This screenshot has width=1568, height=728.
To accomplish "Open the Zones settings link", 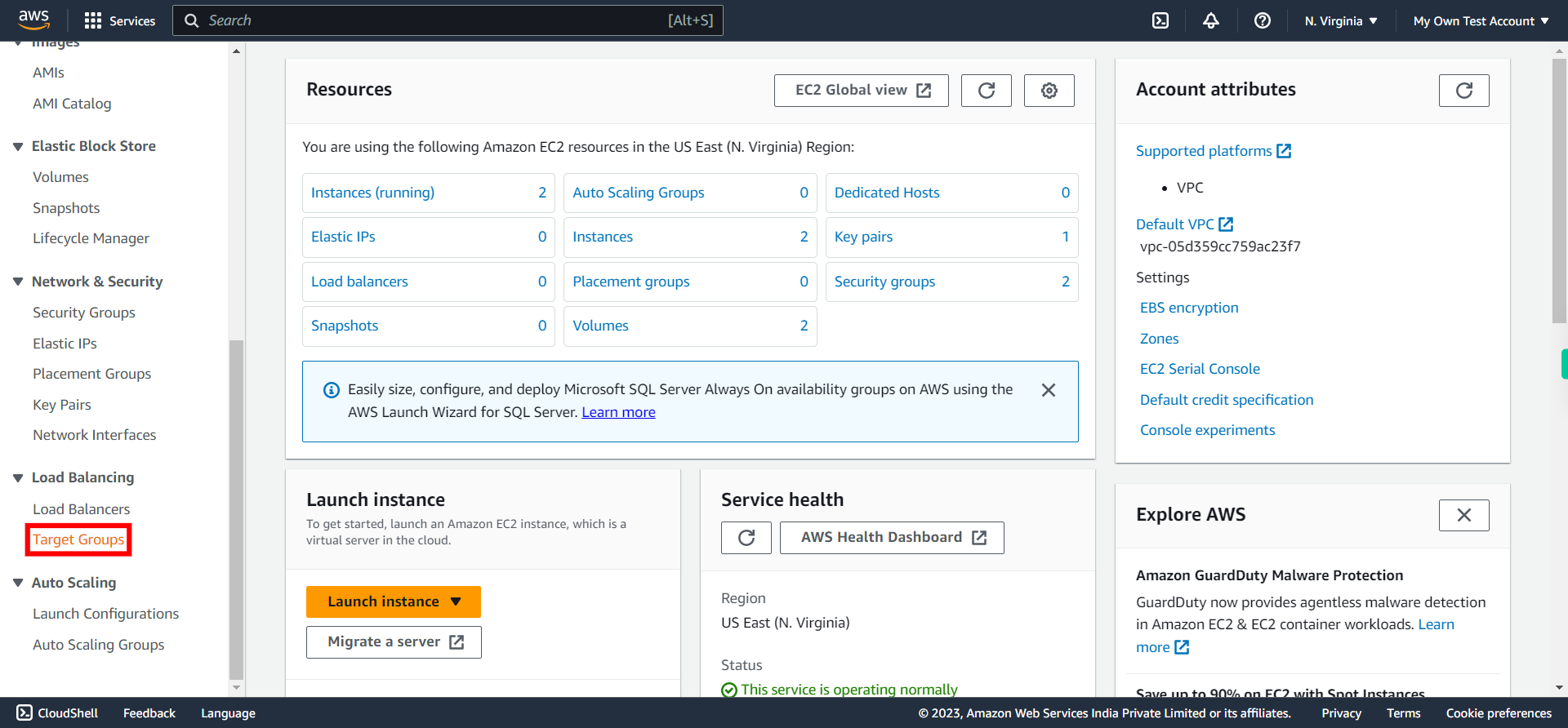I will pos(1159,339).
